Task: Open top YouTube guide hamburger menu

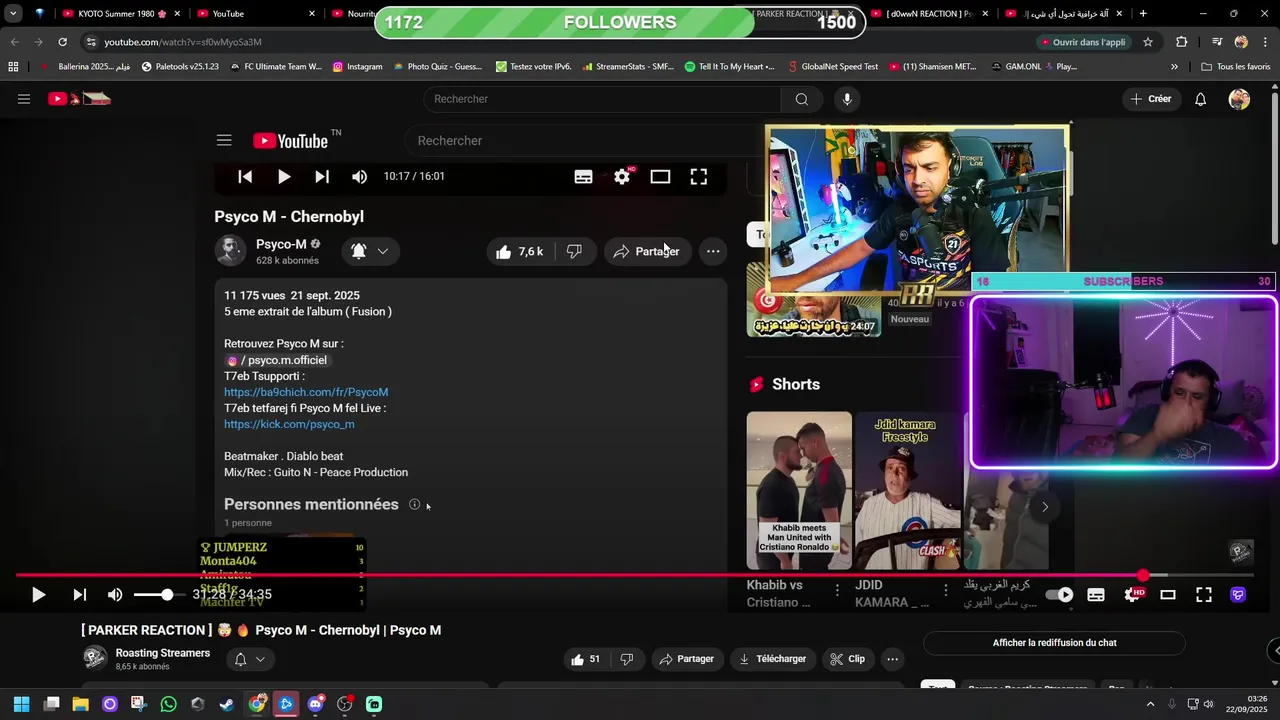Action: (24, 99)
